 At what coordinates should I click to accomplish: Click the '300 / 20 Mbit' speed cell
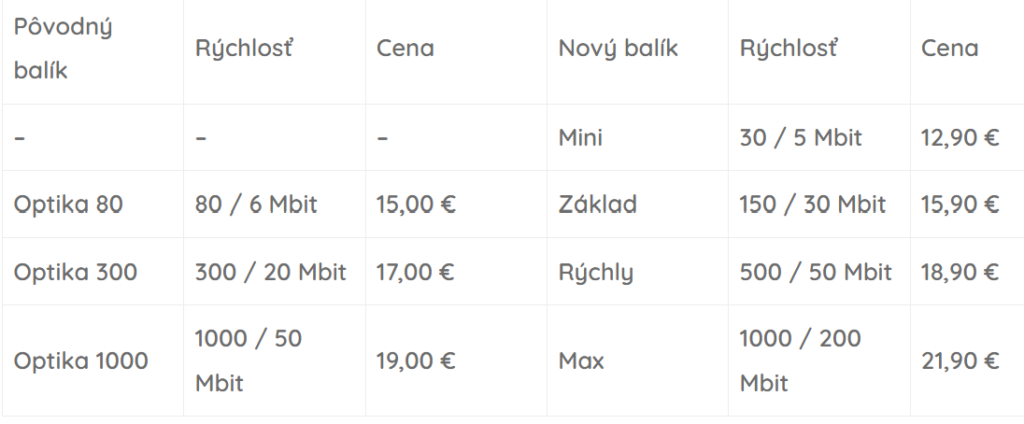point(270,271)
